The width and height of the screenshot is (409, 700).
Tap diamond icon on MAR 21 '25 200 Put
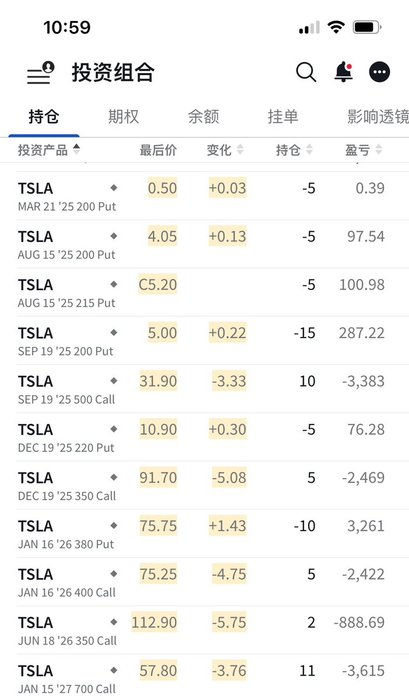pos(114,188)
